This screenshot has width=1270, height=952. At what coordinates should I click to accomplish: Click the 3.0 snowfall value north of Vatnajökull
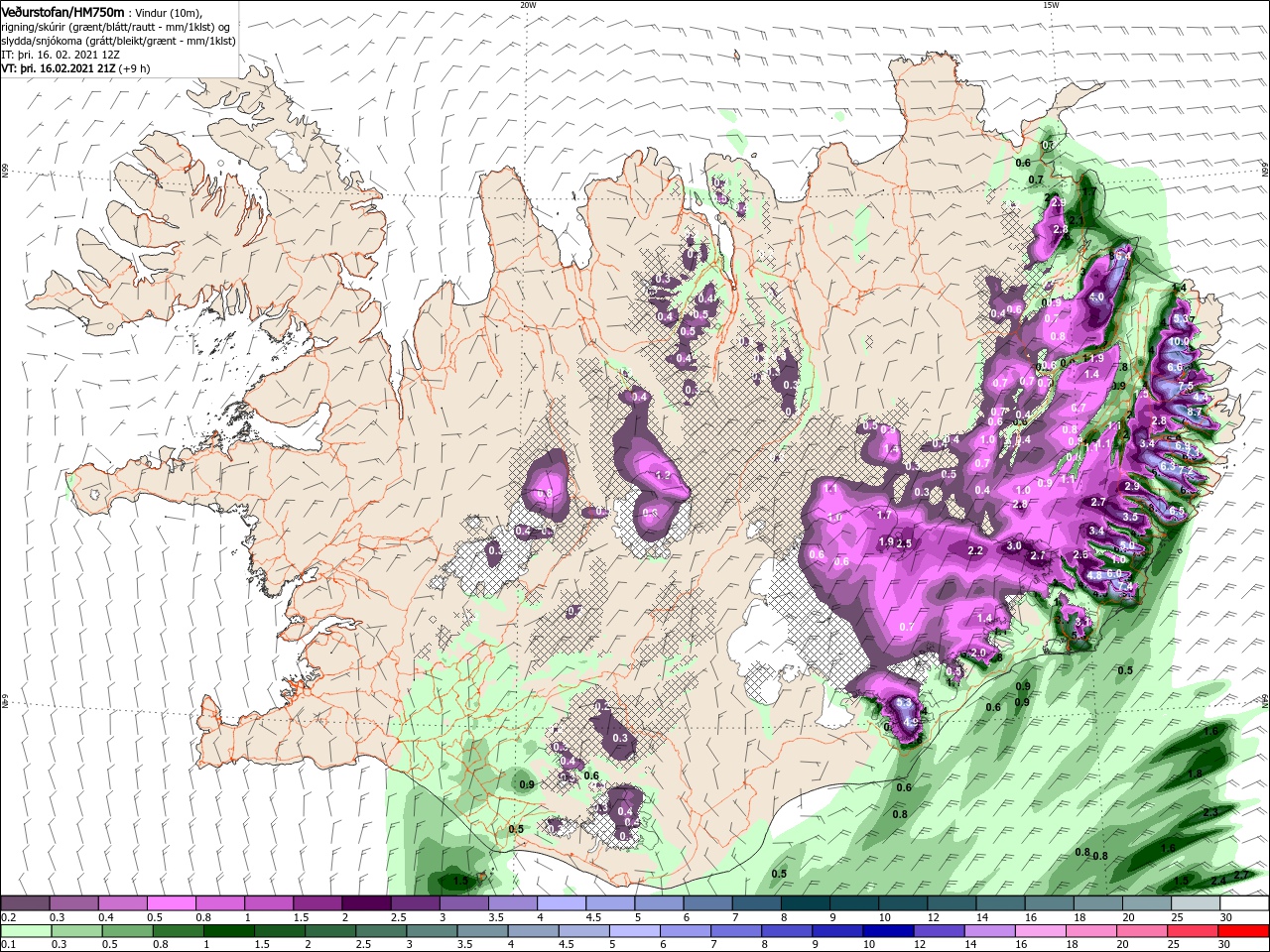[1014, 546]
